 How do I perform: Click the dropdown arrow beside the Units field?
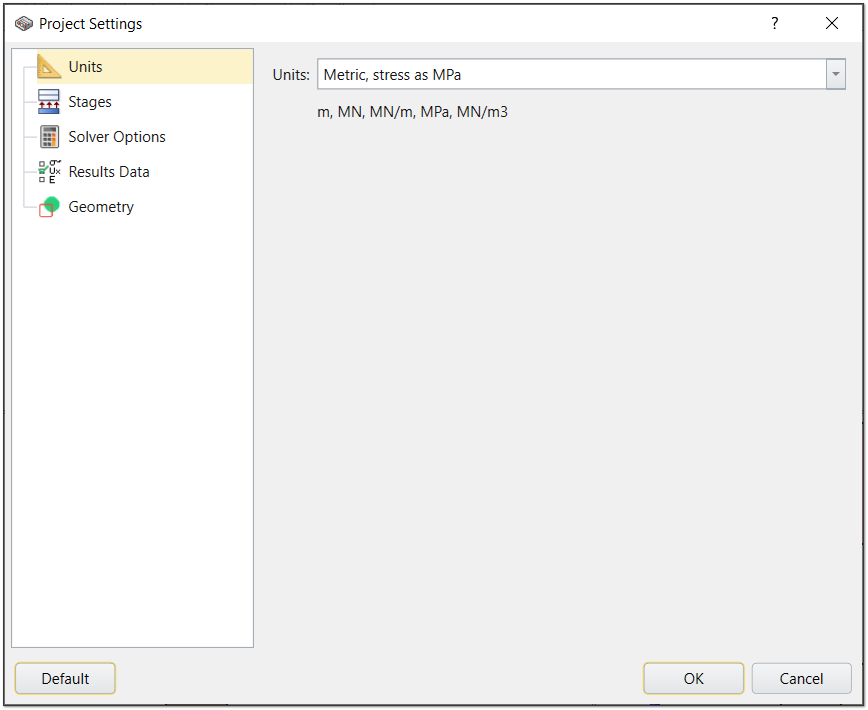(x=837, y=74)
